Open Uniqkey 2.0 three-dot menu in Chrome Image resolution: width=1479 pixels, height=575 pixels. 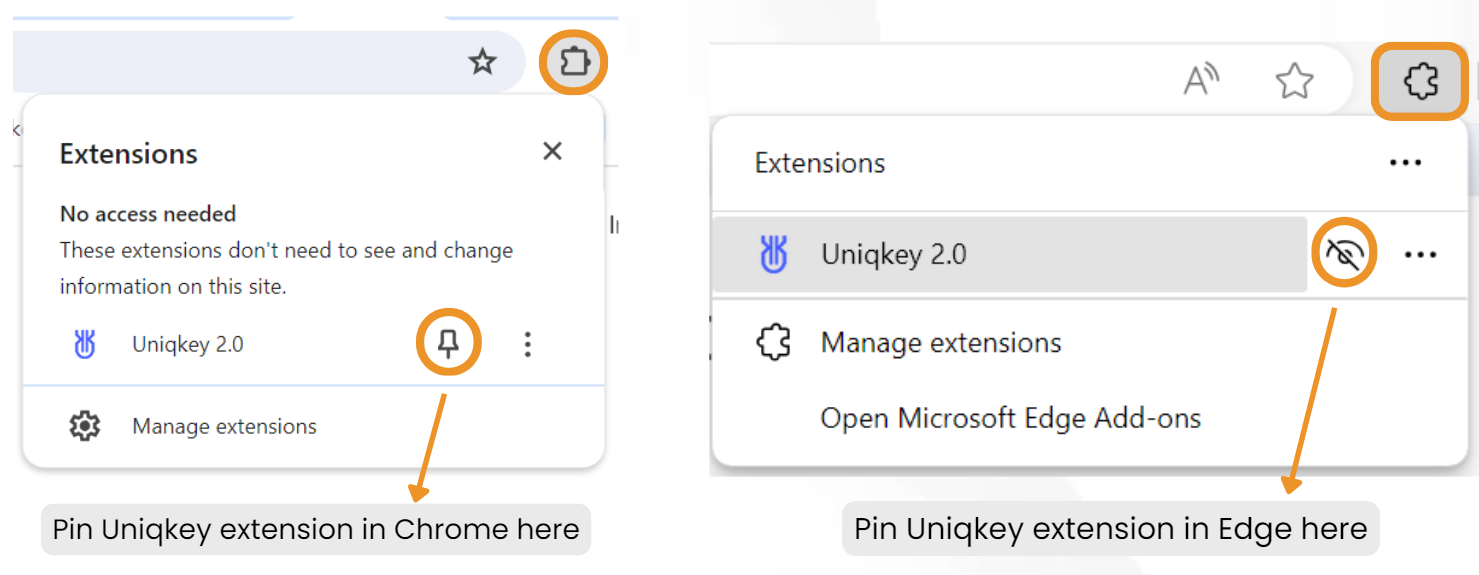click(x=528, y=345)
